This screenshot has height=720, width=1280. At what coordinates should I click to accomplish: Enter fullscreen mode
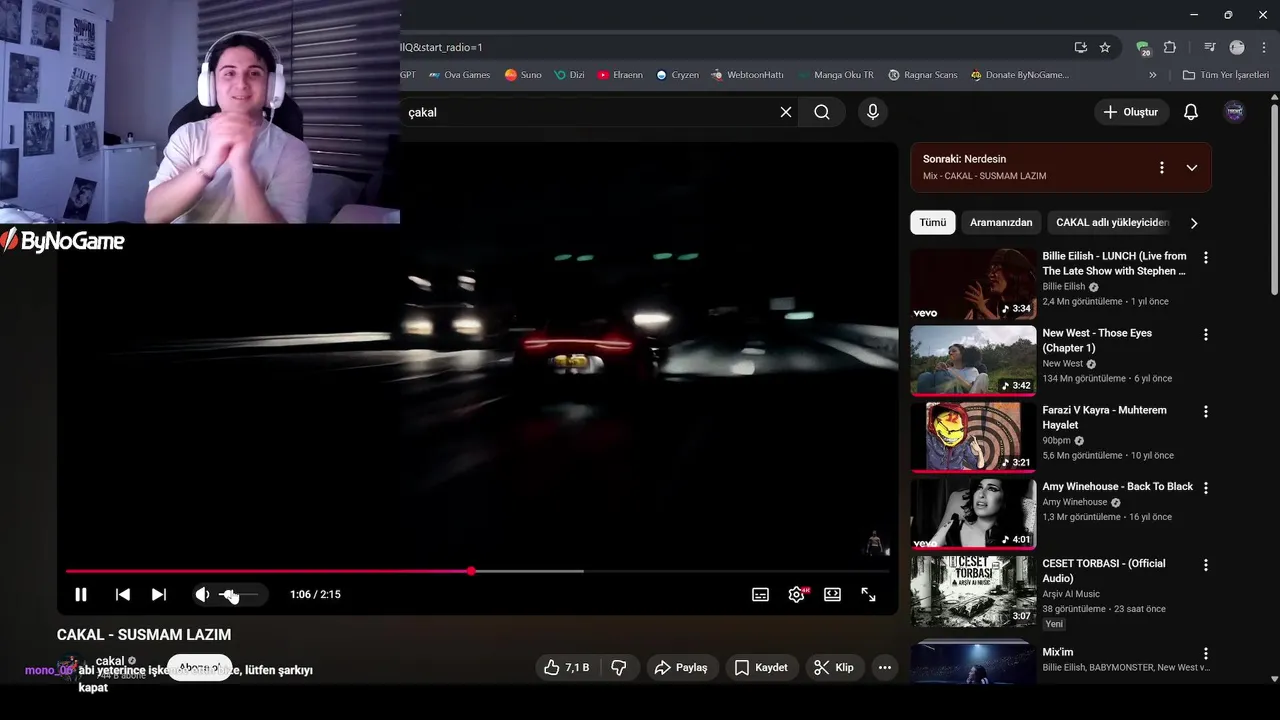tap(868, 594)
